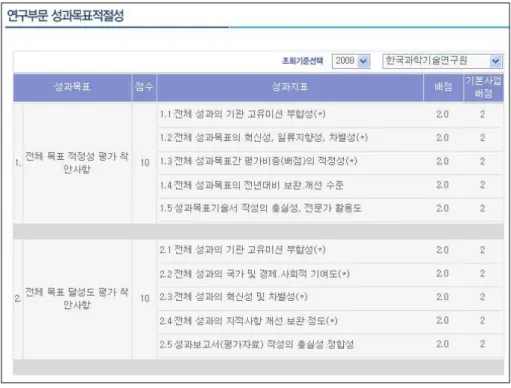
Task: Select row 2.4 지적사항 개선.보완 정도
Action: coord(330,321)
